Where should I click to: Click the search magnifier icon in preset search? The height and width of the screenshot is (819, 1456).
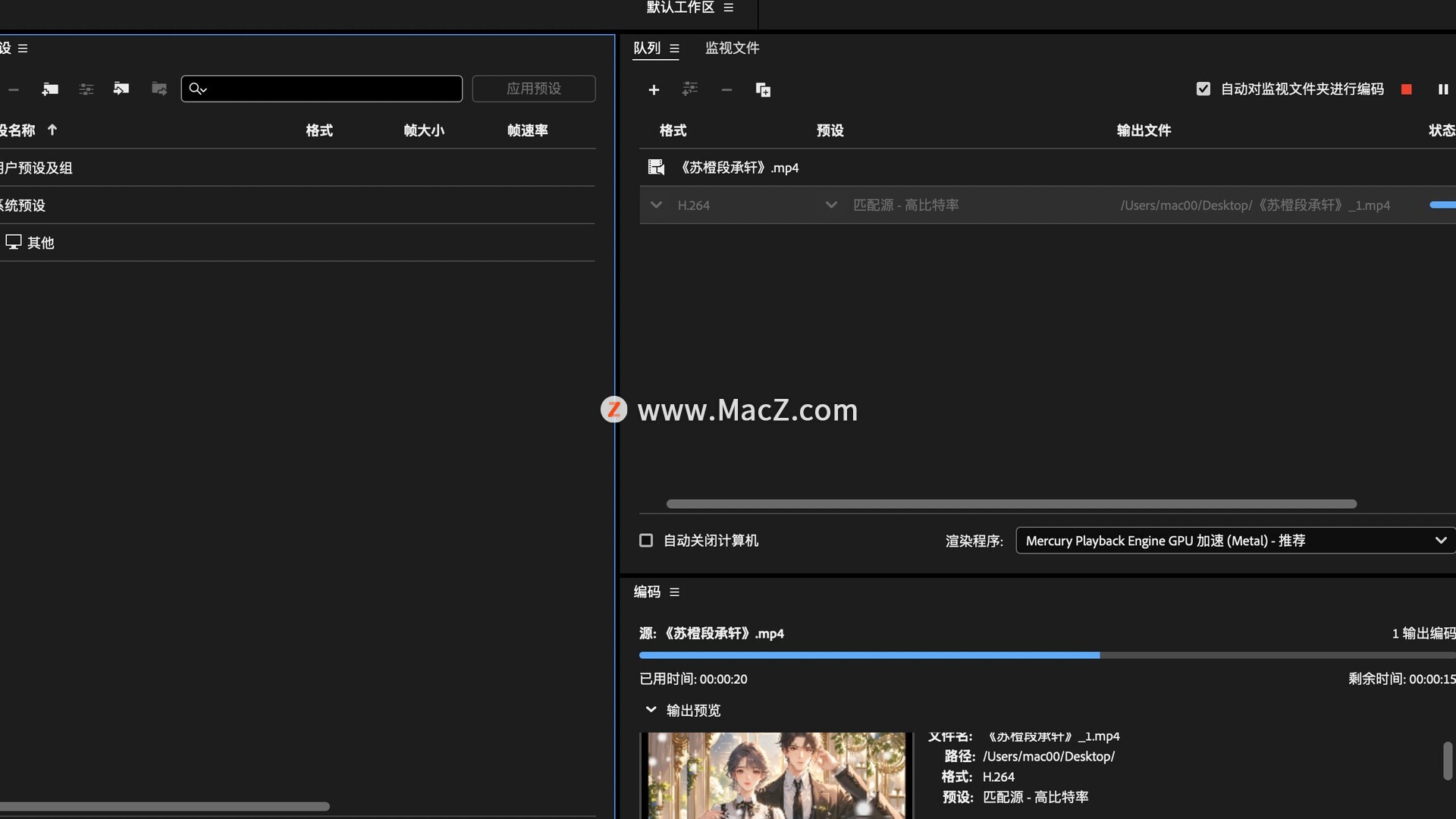(x=197, y=89)
